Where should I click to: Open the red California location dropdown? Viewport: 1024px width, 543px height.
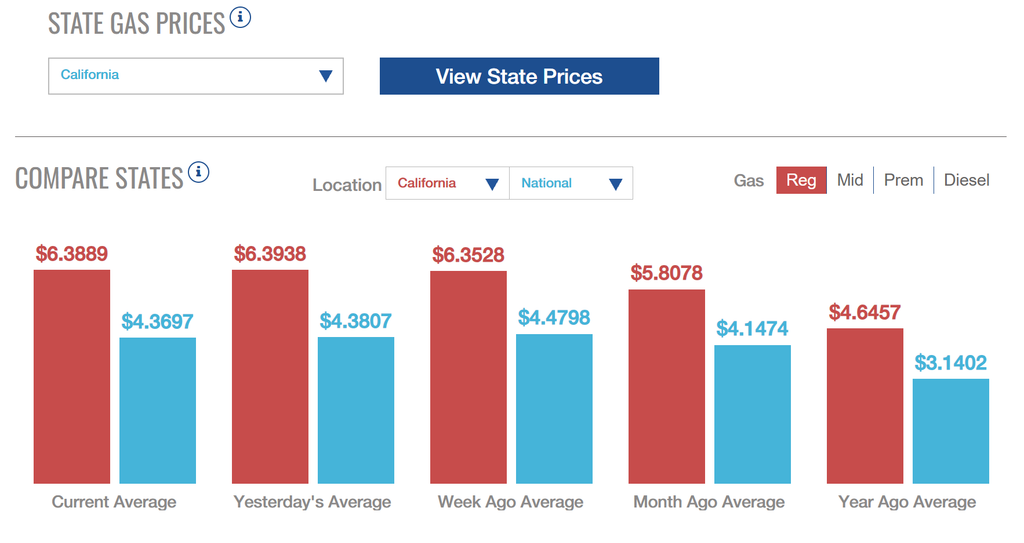tap(447, 183)
